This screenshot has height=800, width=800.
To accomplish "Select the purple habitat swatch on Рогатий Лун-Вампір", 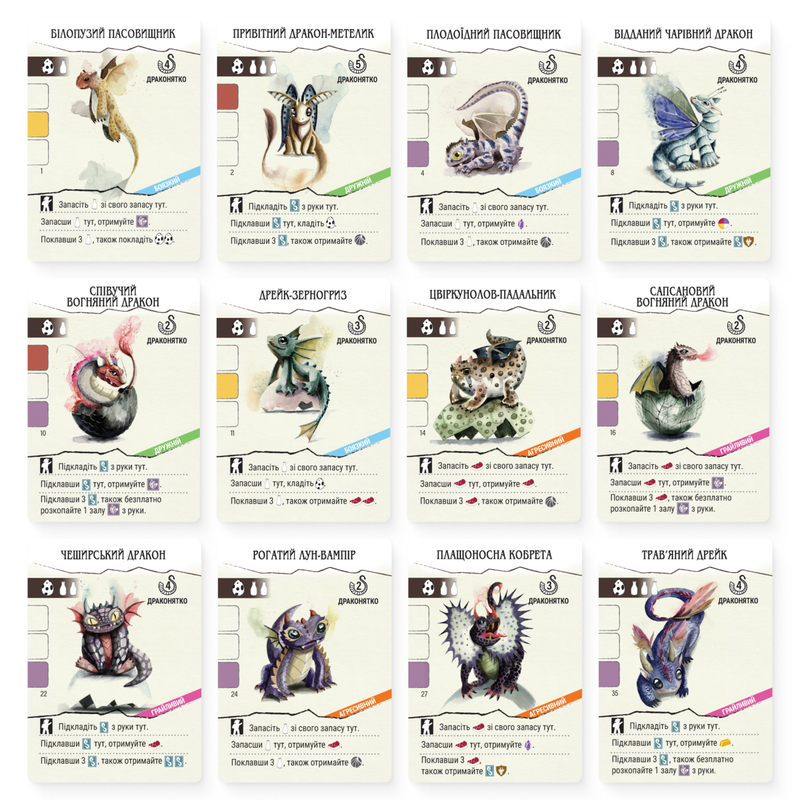I will click(x=229, y=675).
